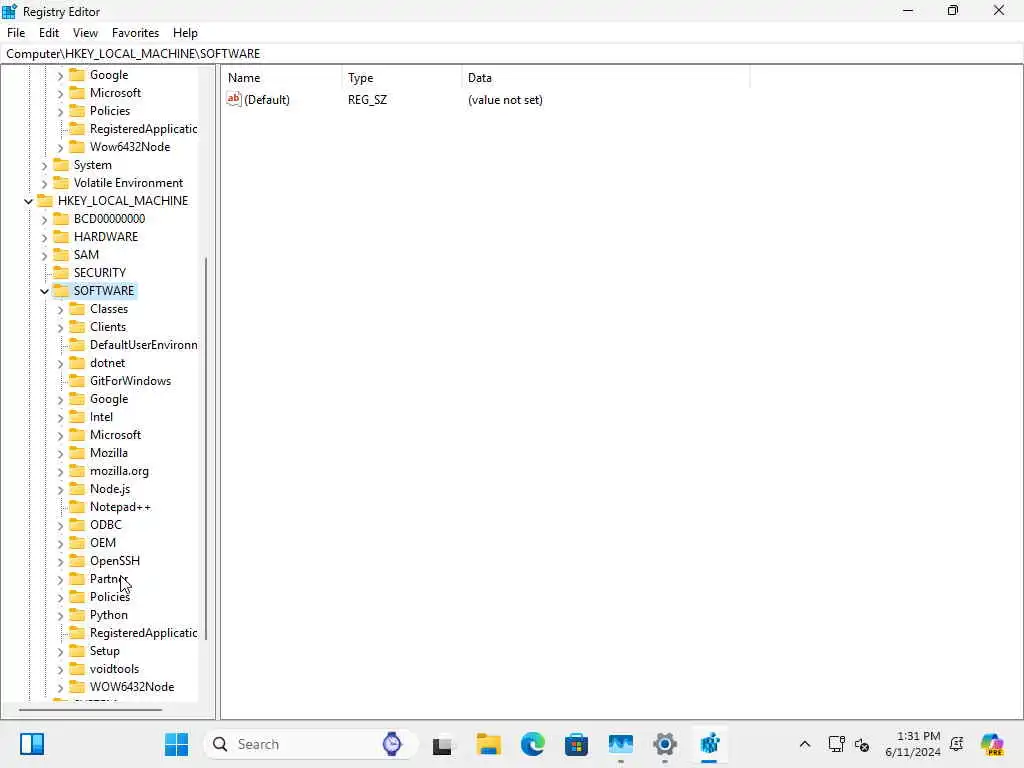
Task: Collapse the HKEY_LOCAL_MACHINE hive
Action: click(x=28, y=201)
